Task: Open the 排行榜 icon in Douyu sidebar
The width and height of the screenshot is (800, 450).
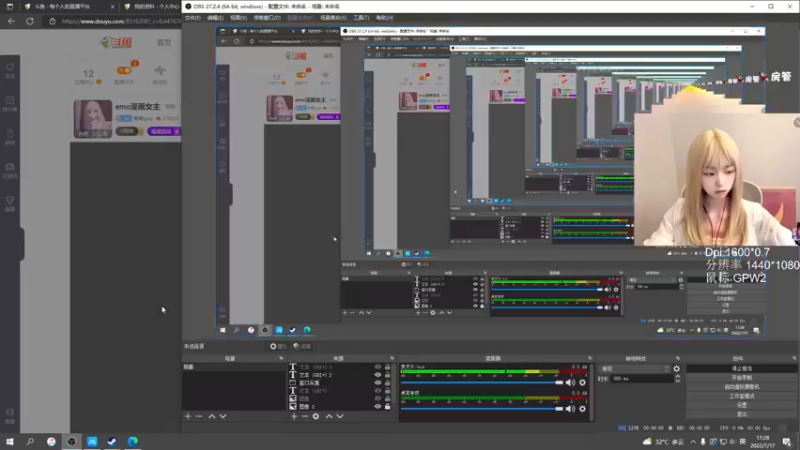Action: [10, 103]
